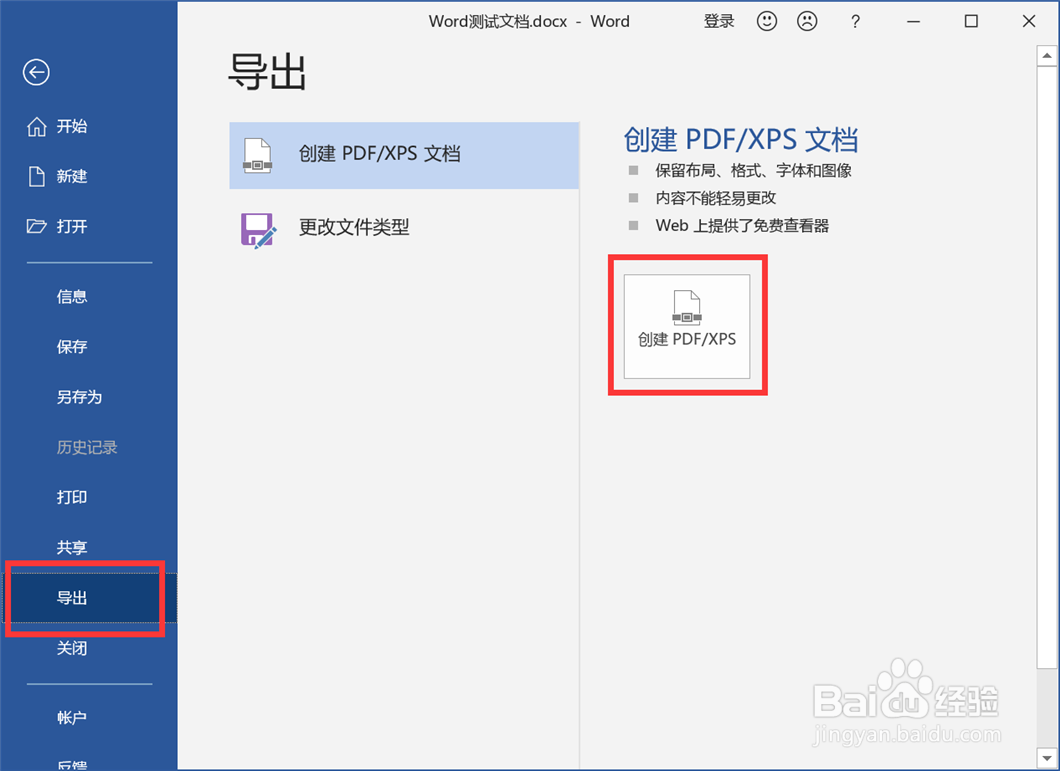1060x771 pixels.
Task: Open Help via the question mark icon
Action: pyautogui.click(x=855, y=21)
